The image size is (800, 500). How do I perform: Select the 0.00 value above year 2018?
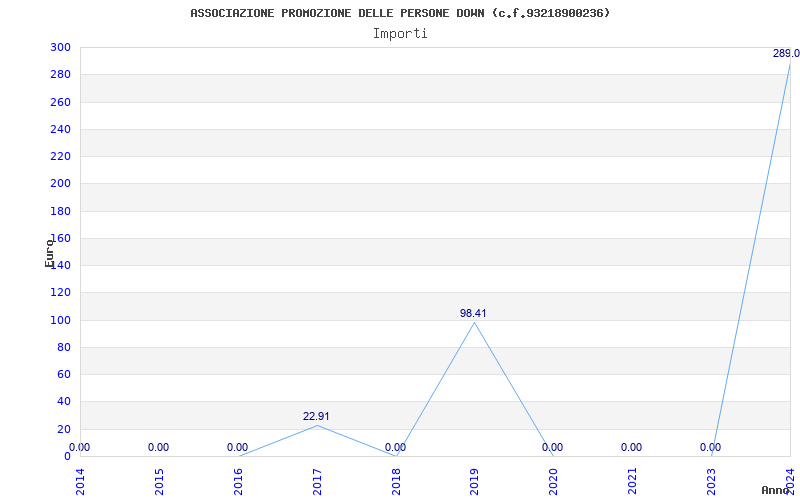tap(395, 447)
